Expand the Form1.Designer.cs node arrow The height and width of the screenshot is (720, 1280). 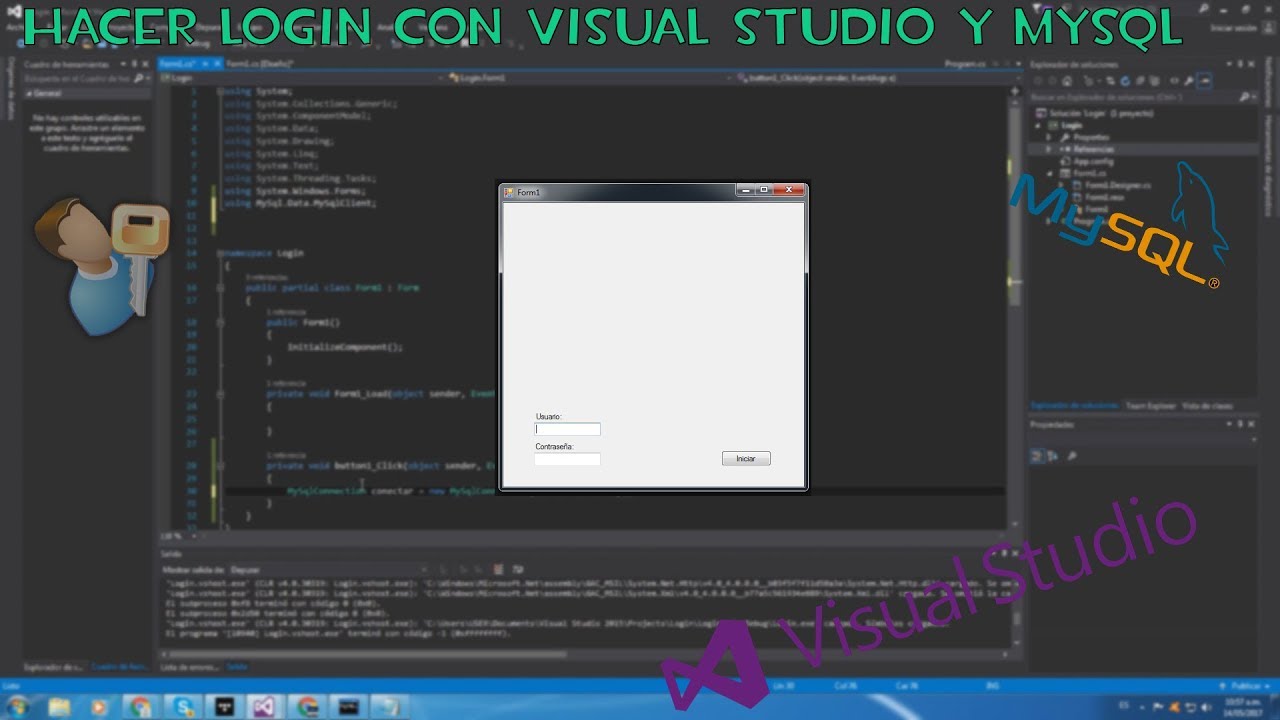1063,185
